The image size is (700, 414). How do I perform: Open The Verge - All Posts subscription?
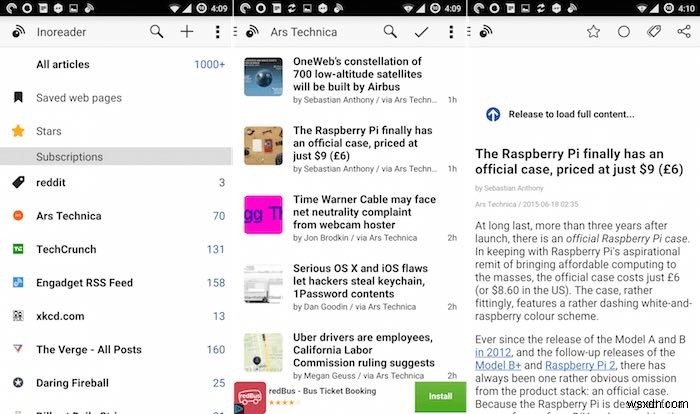pos(116,350)
